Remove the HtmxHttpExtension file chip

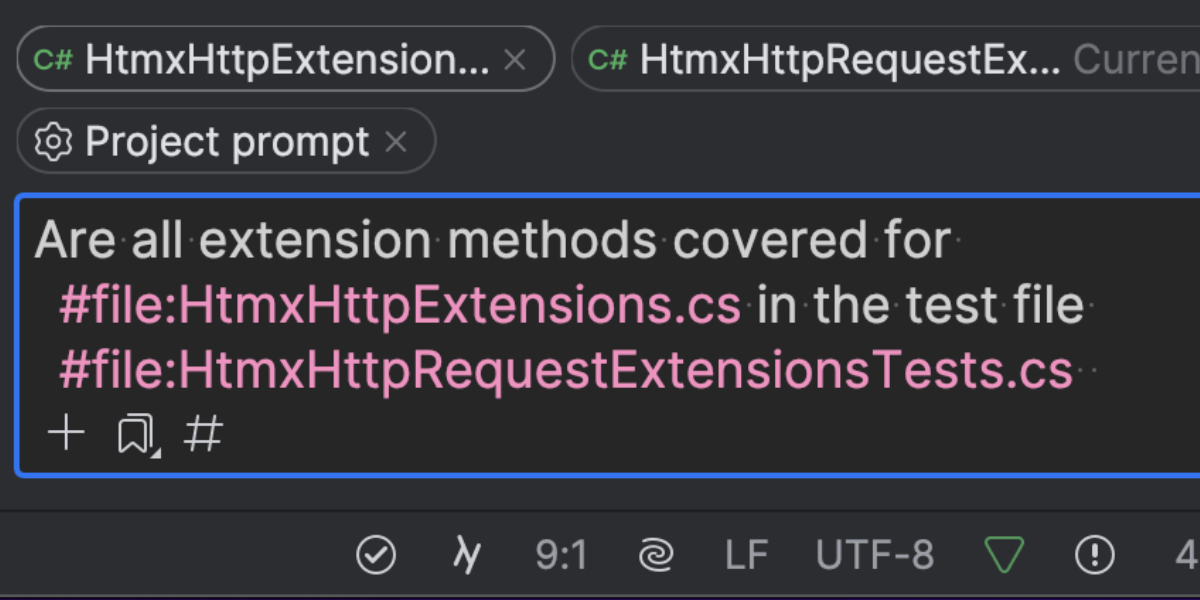coord(515,60)
